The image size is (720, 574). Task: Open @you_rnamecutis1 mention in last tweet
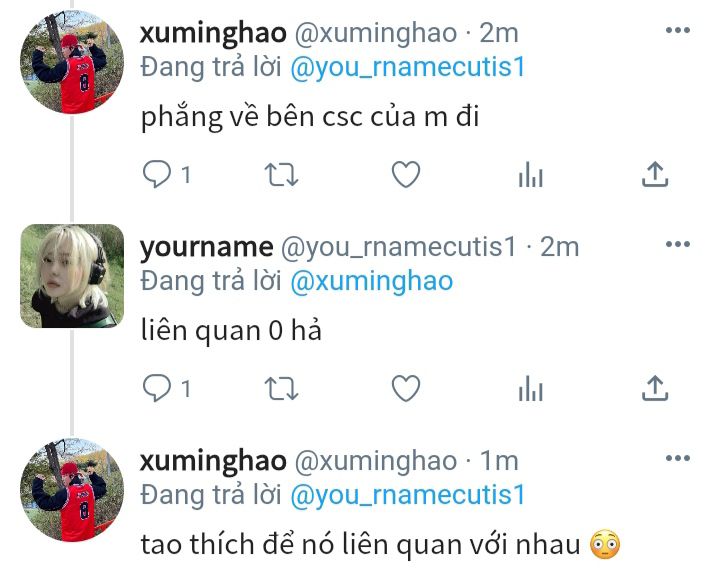tap(408, 495)
